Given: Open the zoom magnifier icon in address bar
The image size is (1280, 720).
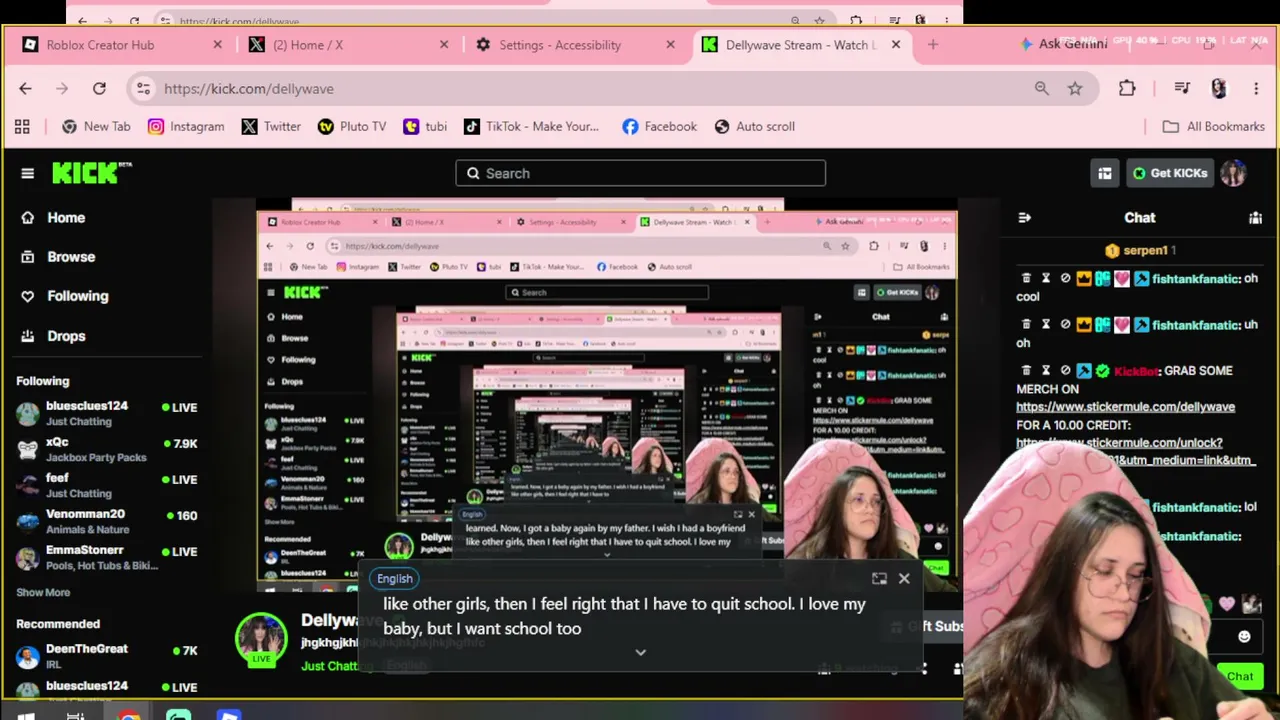Looking at the screenshot, I should coord(1042,88).
